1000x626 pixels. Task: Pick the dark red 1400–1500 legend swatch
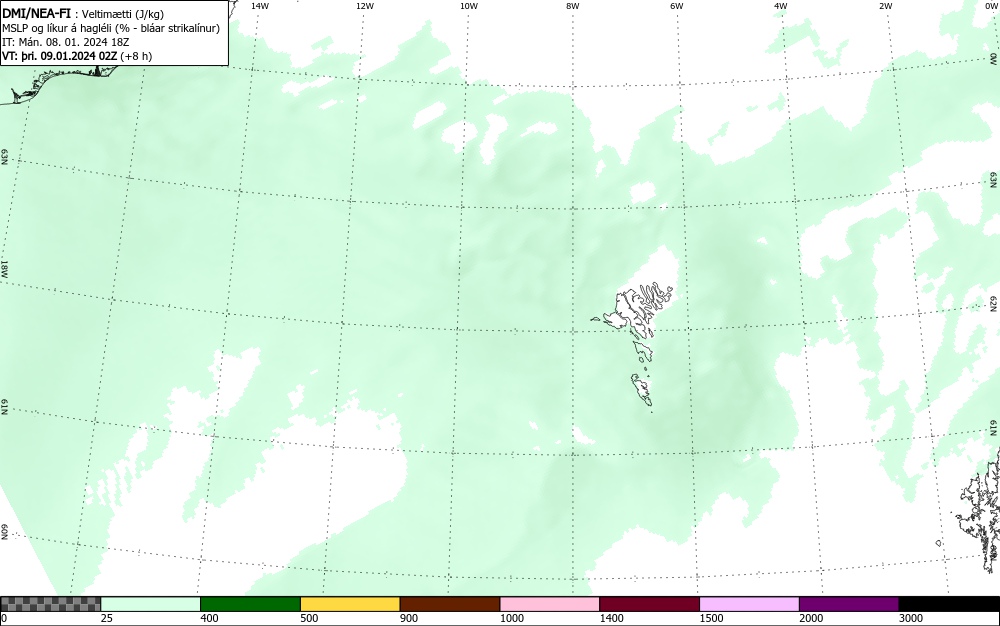tap(649, 604)
